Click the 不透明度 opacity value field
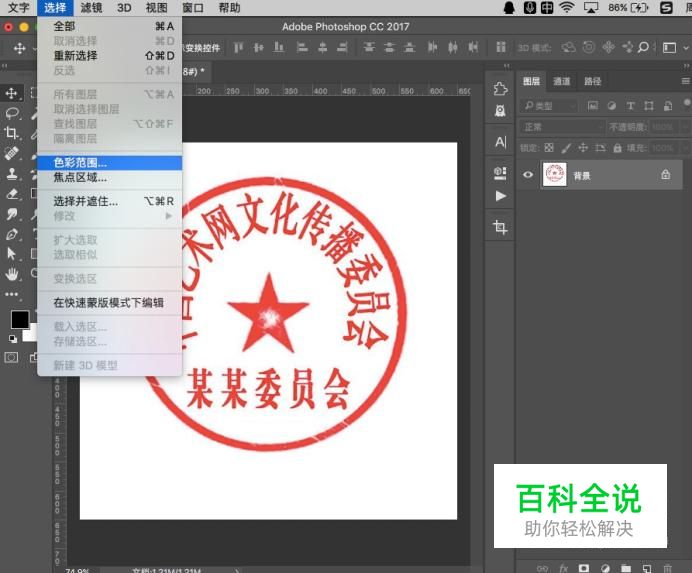692x573 pixels. click(665, 127)
